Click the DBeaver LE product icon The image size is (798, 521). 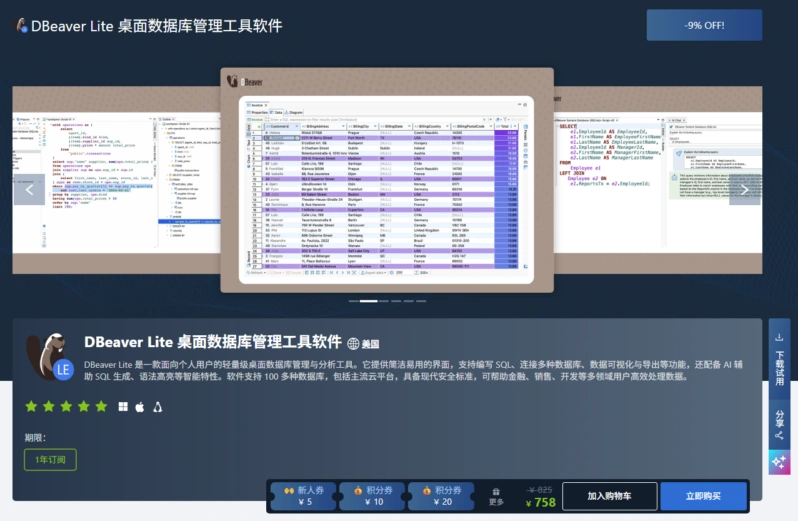[x=50, y=357]
